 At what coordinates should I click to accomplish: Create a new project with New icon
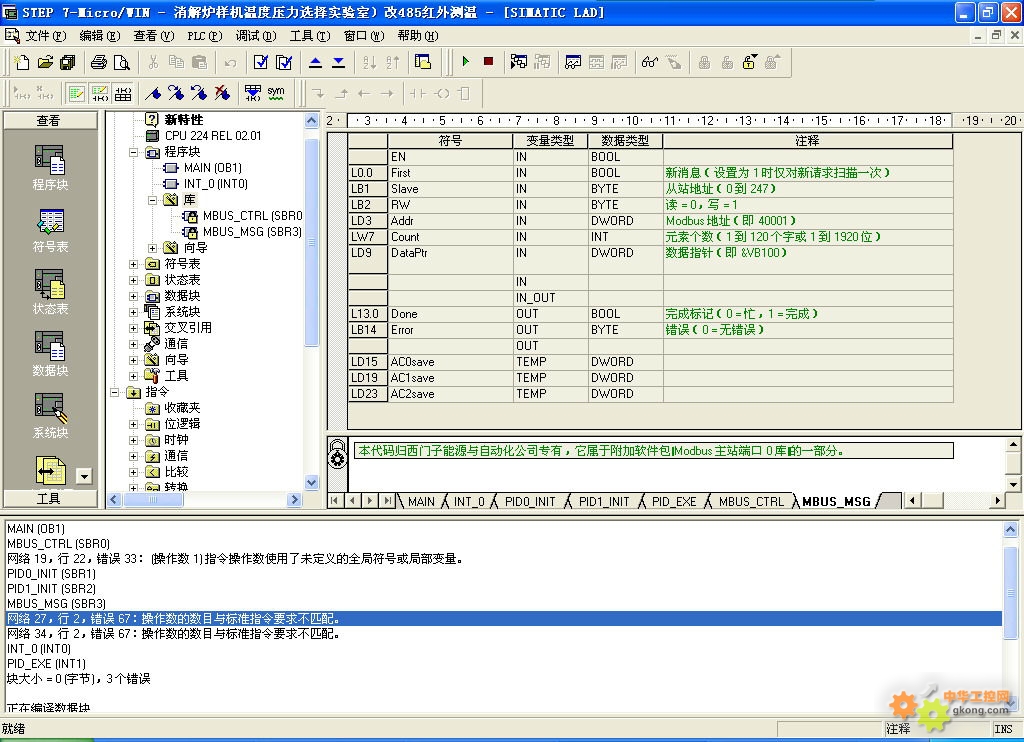click(x=22, y=62)
